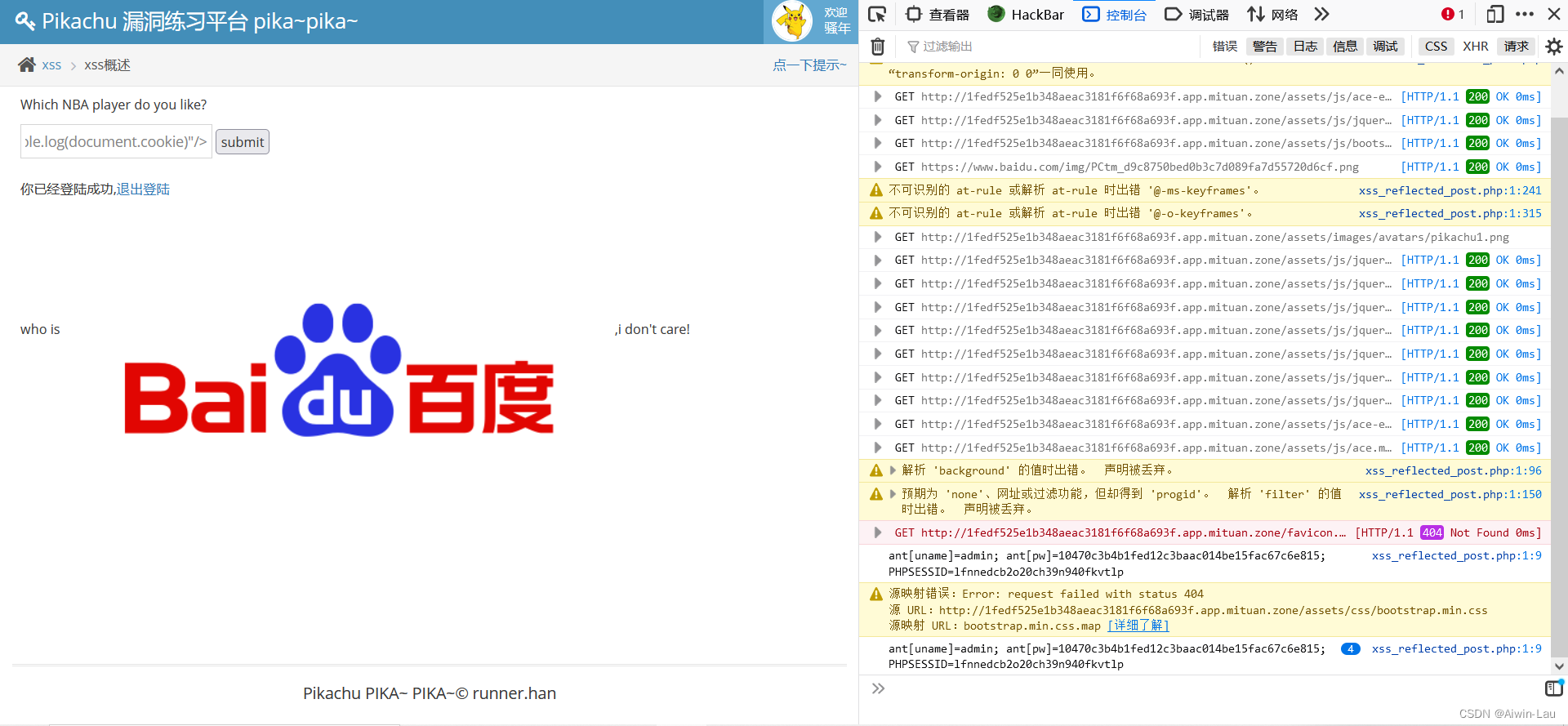Open source link xss_reflected_post.php:1:150

(x=1450, y=494)
